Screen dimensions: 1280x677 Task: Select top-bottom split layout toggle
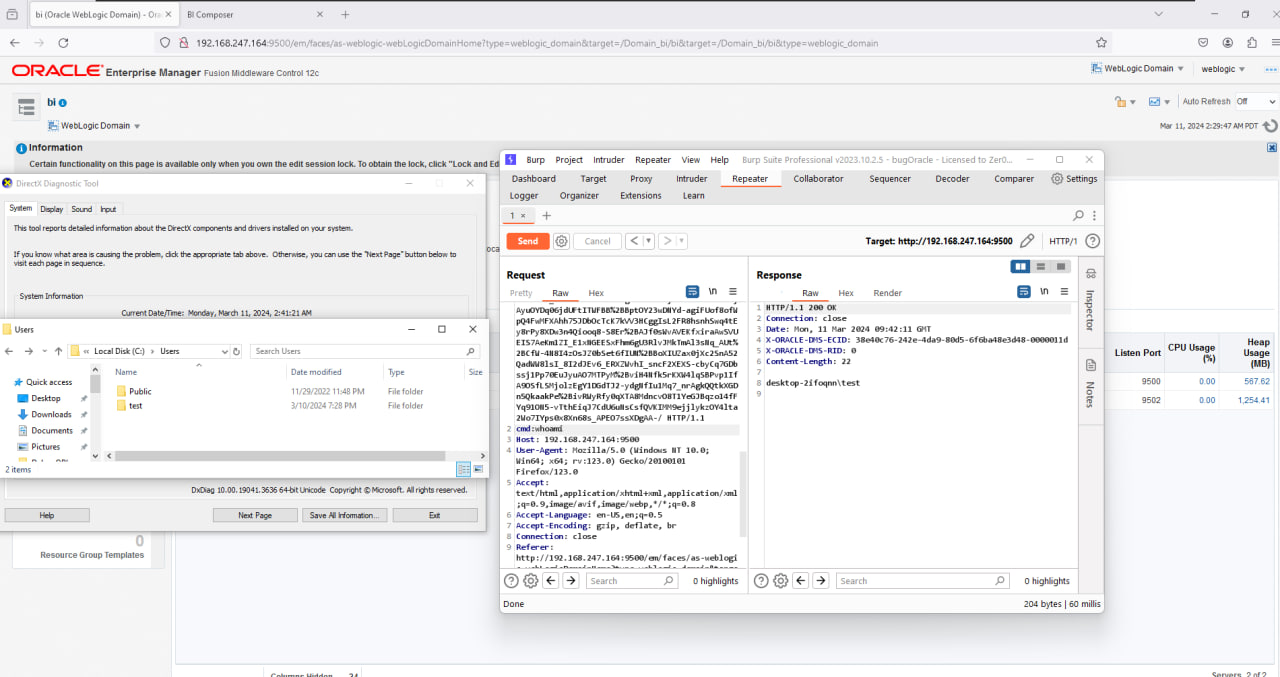coord(1041,267)
